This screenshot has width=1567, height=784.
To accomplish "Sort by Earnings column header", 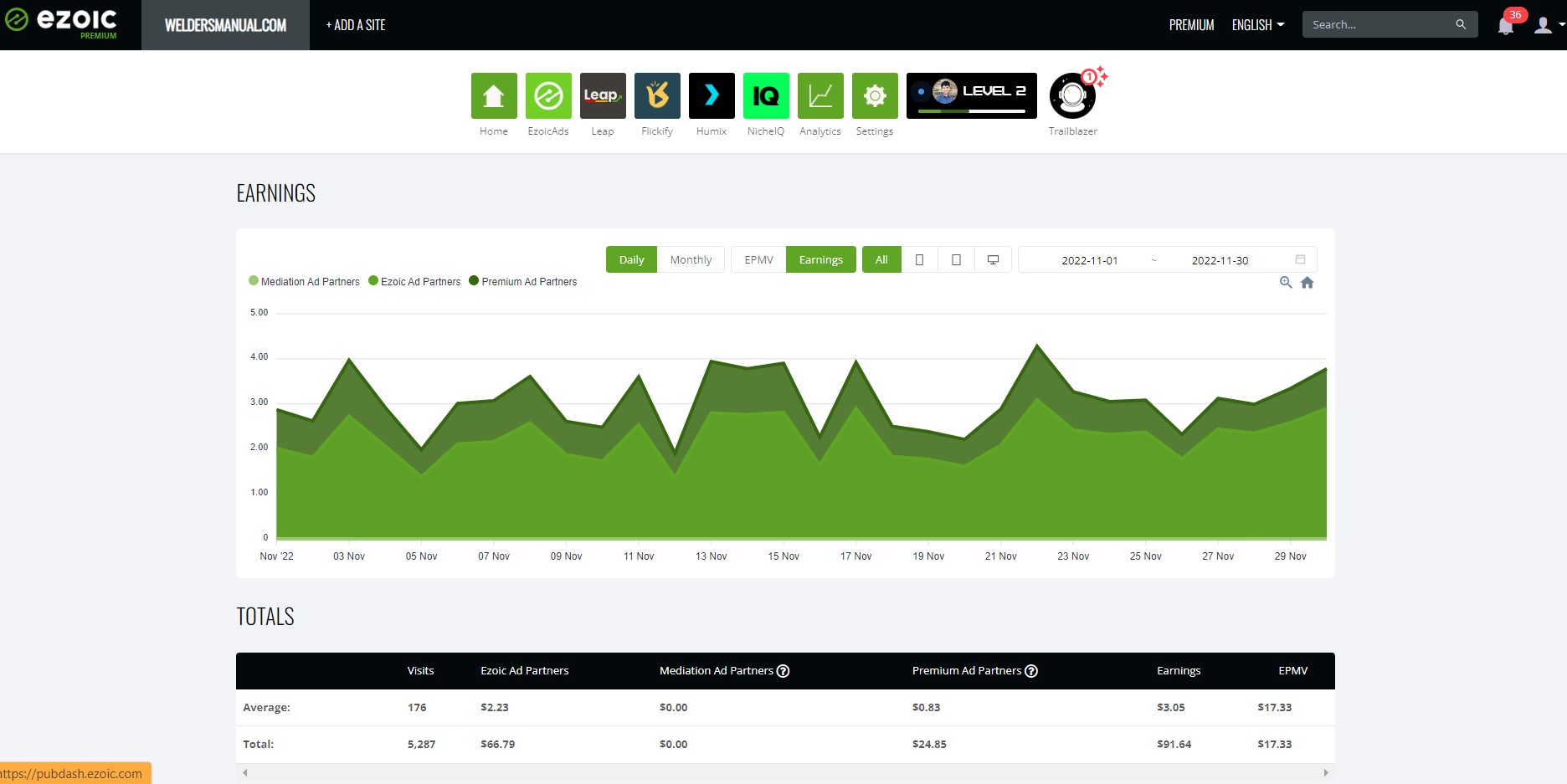I will (1179, 671).
